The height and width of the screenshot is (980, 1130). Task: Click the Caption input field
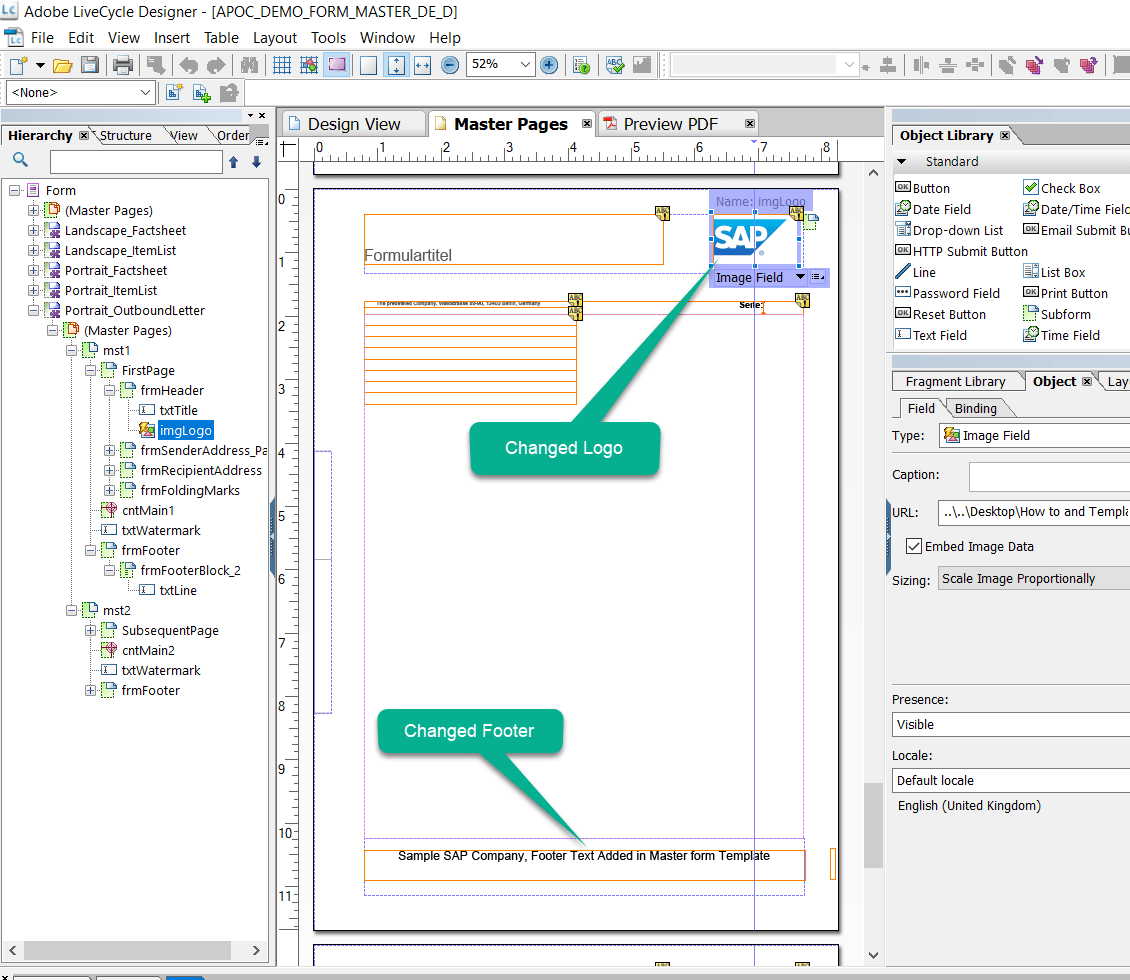(1048, 476)
